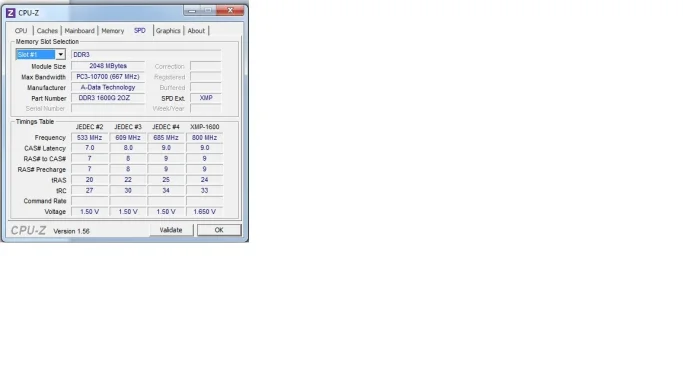The width and height of the screenshot is (683, 384).
Task: Click the DDR3 memory type field
Action: tap(146, 54)
